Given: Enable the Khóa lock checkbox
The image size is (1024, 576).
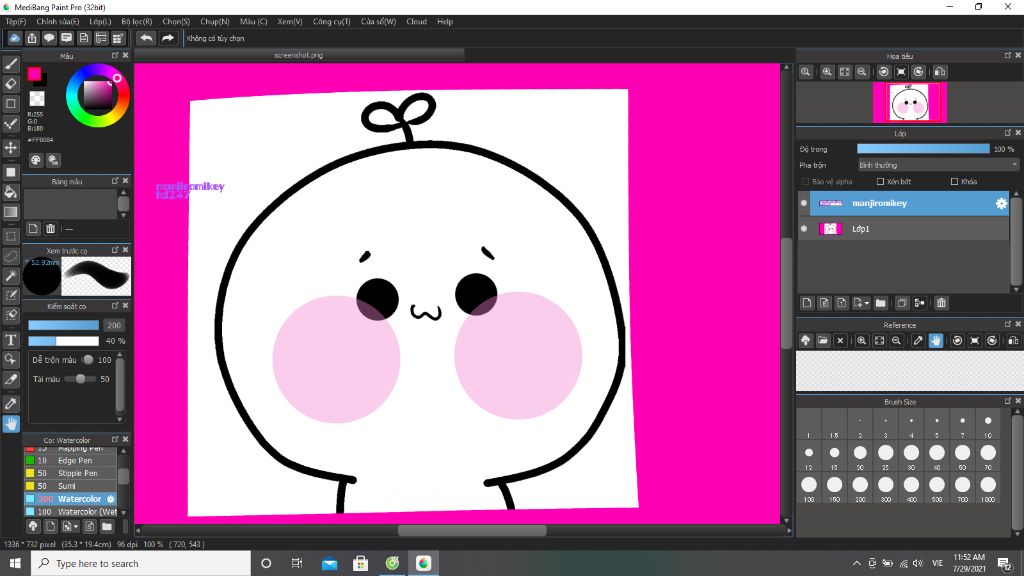Looking at the screenshot, I should (x=954, y=182).
